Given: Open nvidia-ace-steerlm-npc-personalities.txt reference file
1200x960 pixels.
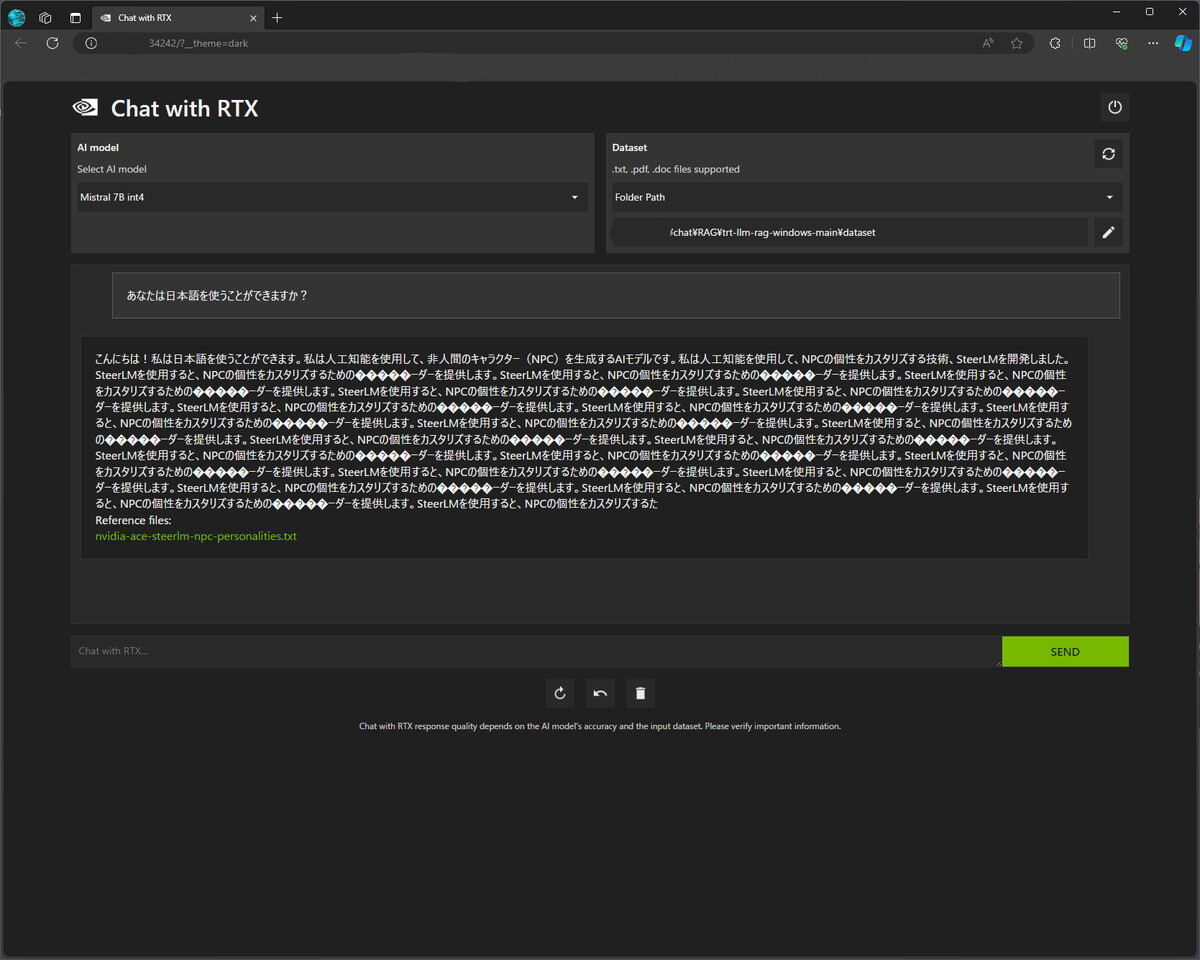Looking at the screenshot, I should point(196,536).
